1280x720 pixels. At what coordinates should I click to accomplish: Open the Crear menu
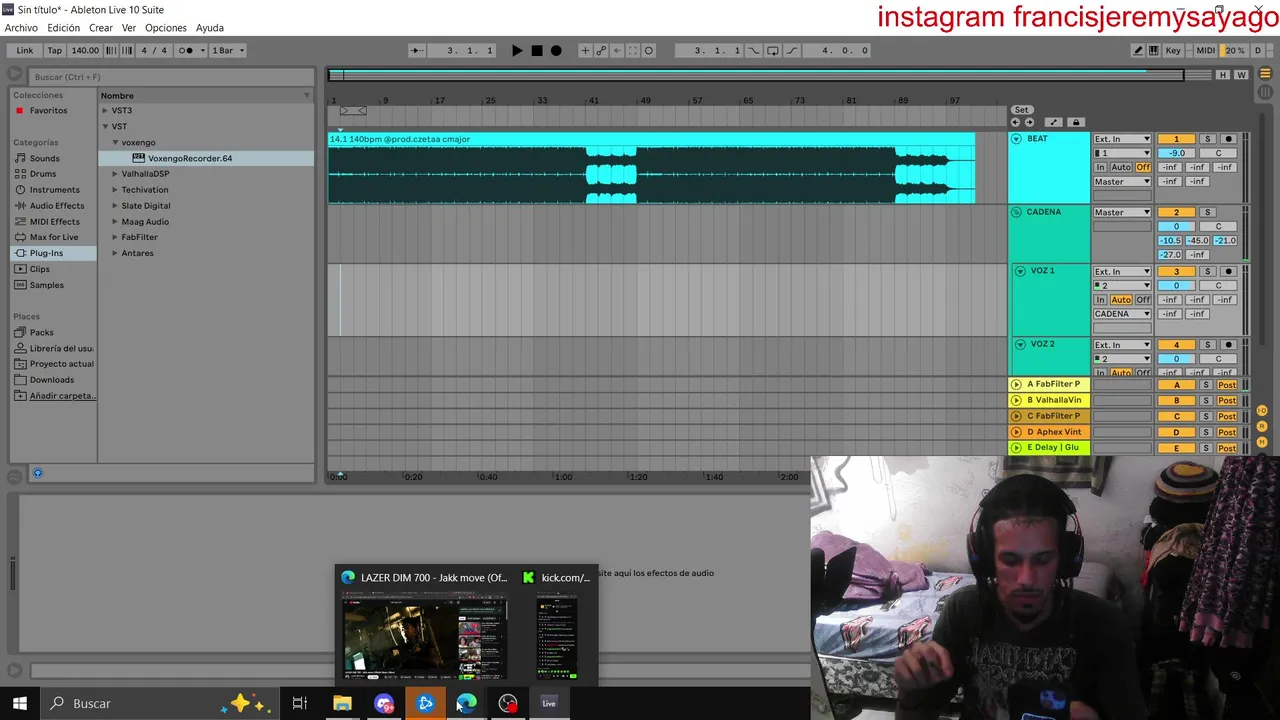pyautogui.click(x=100, y=28)
